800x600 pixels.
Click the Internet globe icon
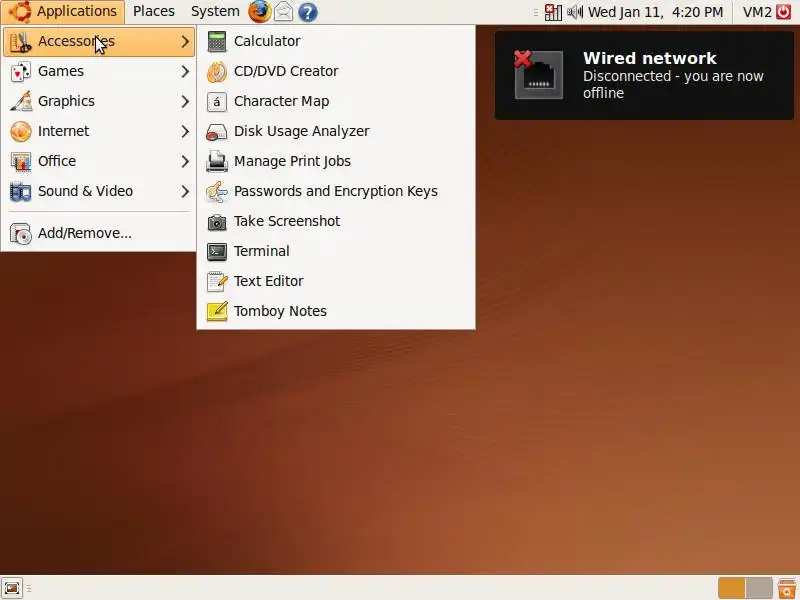click(x=21, y=132)
